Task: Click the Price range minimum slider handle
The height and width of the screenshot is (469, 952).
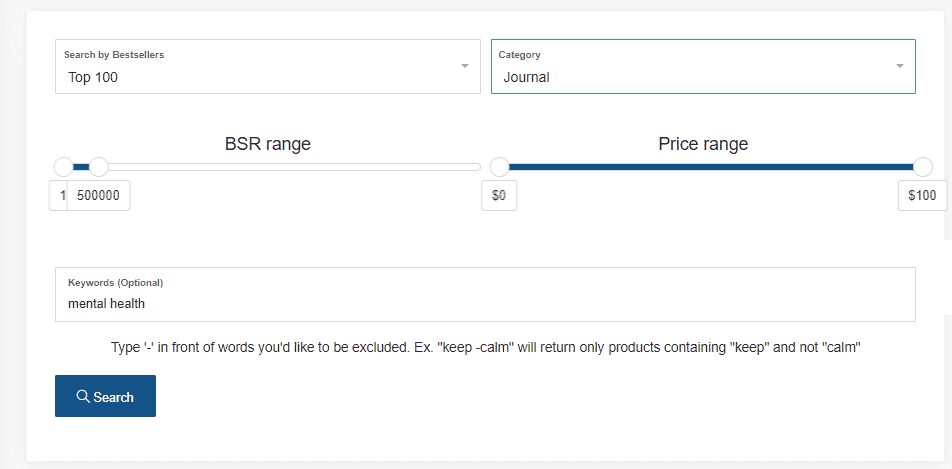Action: pyautogui.click(x=499, y=166)
